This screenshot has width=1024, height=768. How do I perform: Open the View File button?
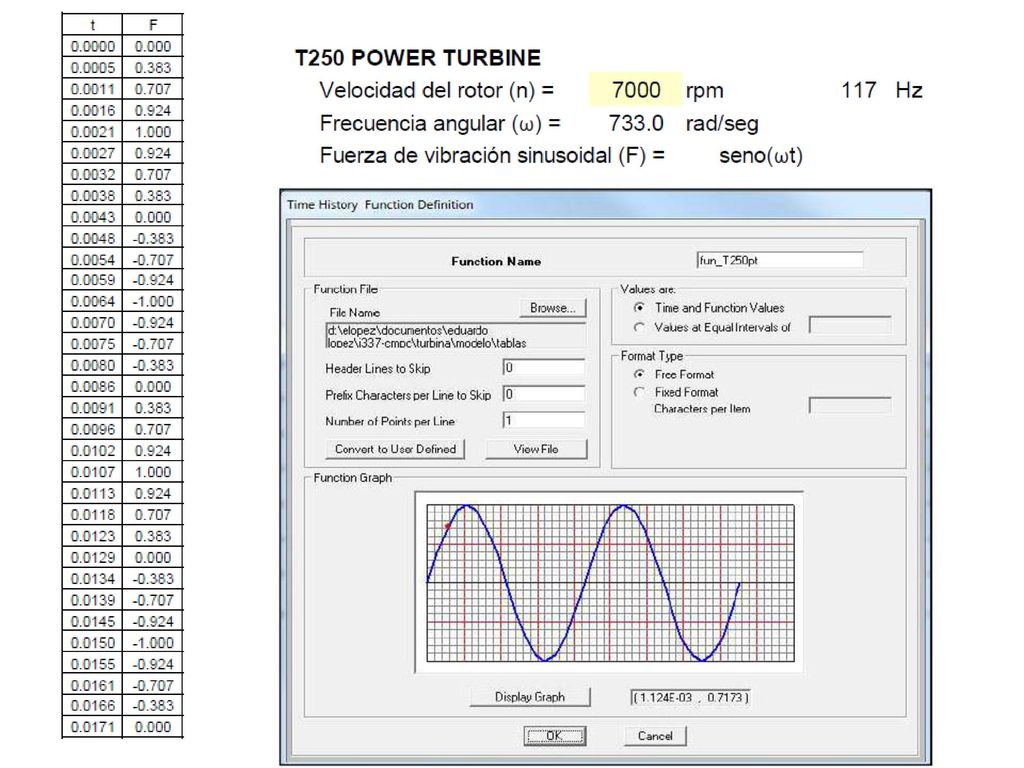[x=536, y=449]
